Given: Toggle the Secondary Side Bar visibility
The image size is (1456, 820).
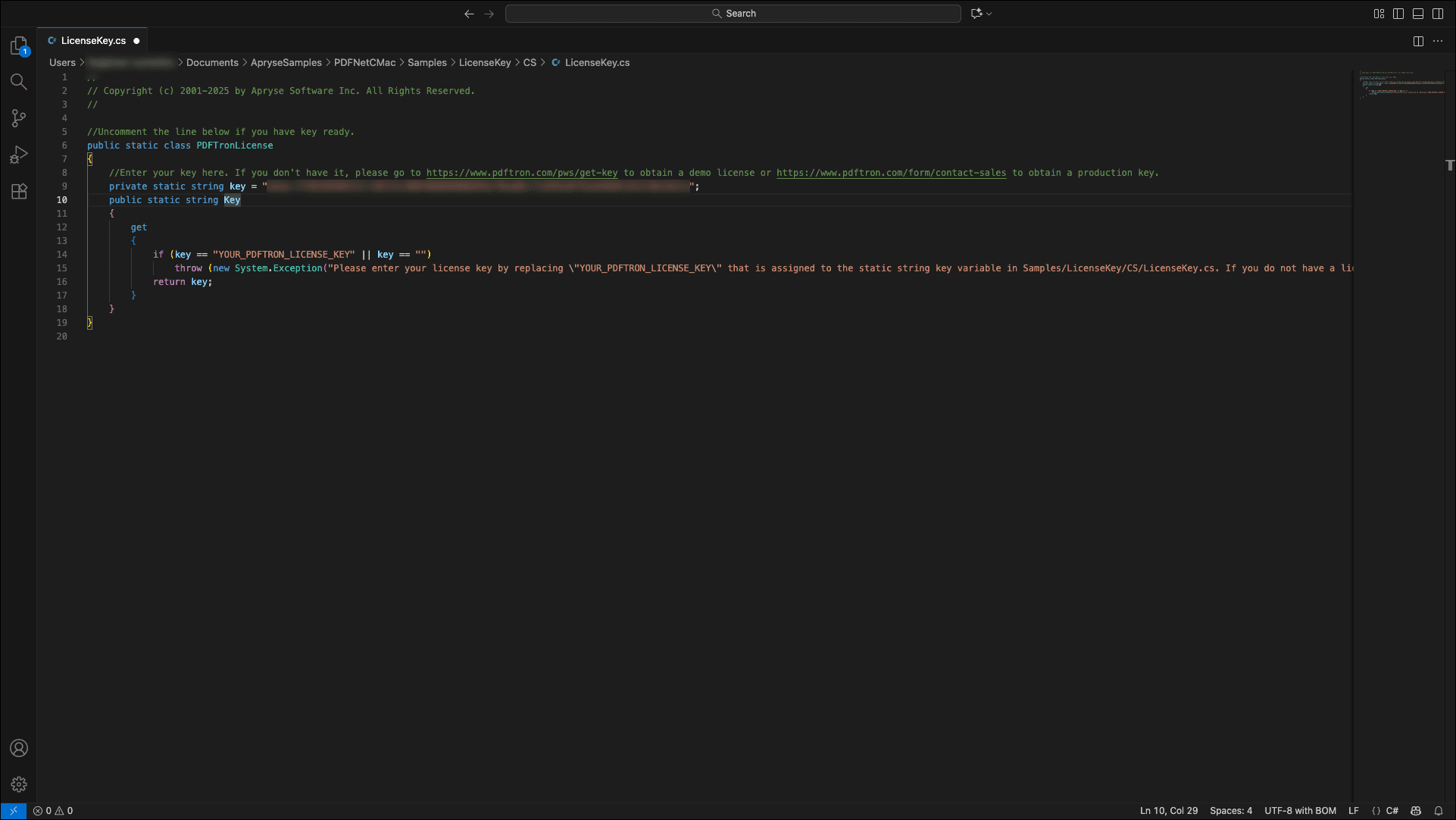Looking at the screenshot, I should [x=1438, y=13].
